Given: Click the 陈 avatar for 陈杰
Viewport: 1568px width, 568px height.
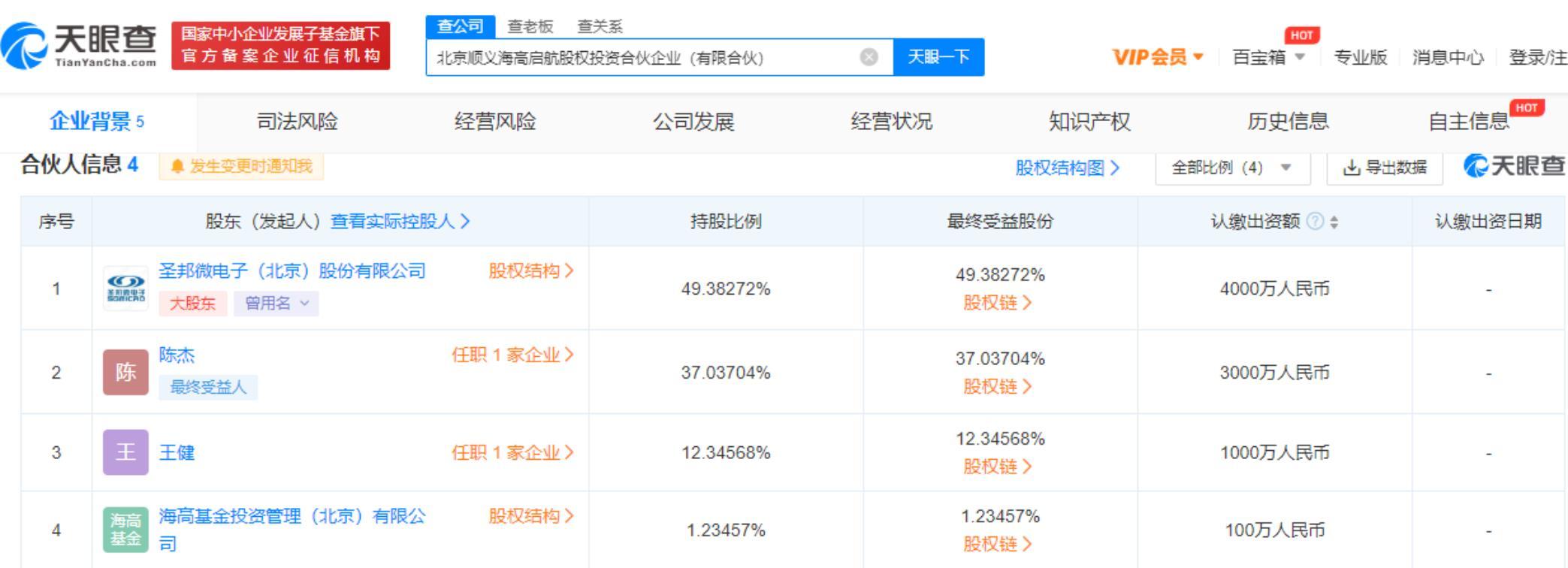Looking at the screenshot, I should (125, 372).
